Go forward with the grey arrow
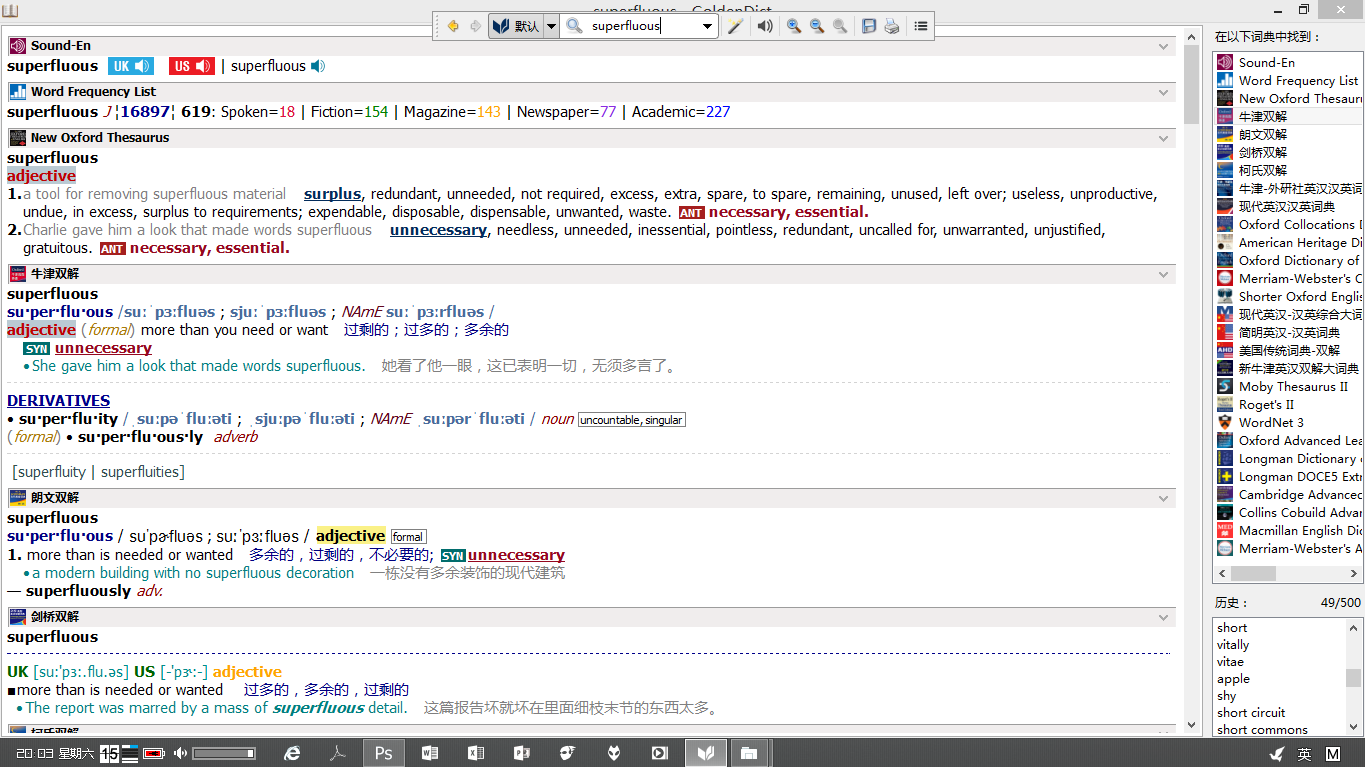 pyautogui.click(x=476, y=26)
